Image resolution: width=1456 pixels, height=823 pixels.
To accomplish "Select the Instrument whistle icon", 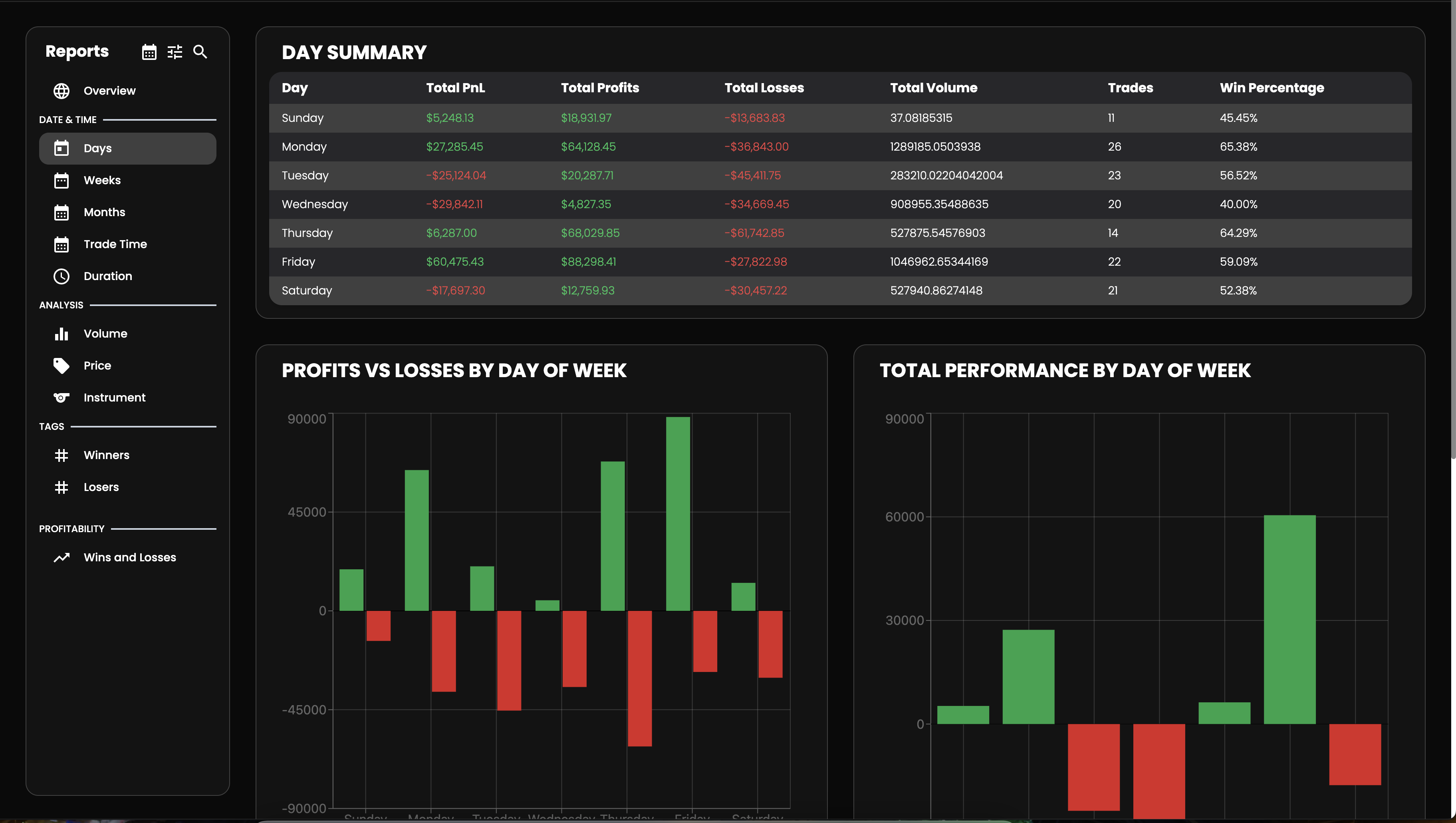I will click(61, 398).
